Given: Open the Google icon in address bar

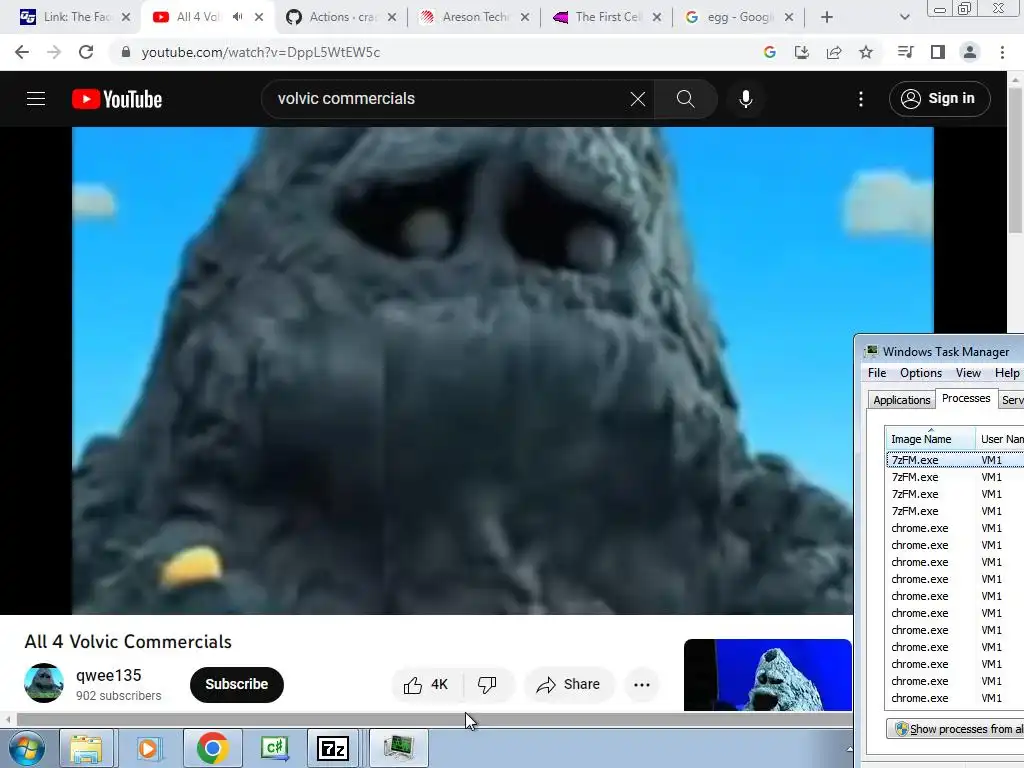Looking at the screenshot, I should click(770, 52).
